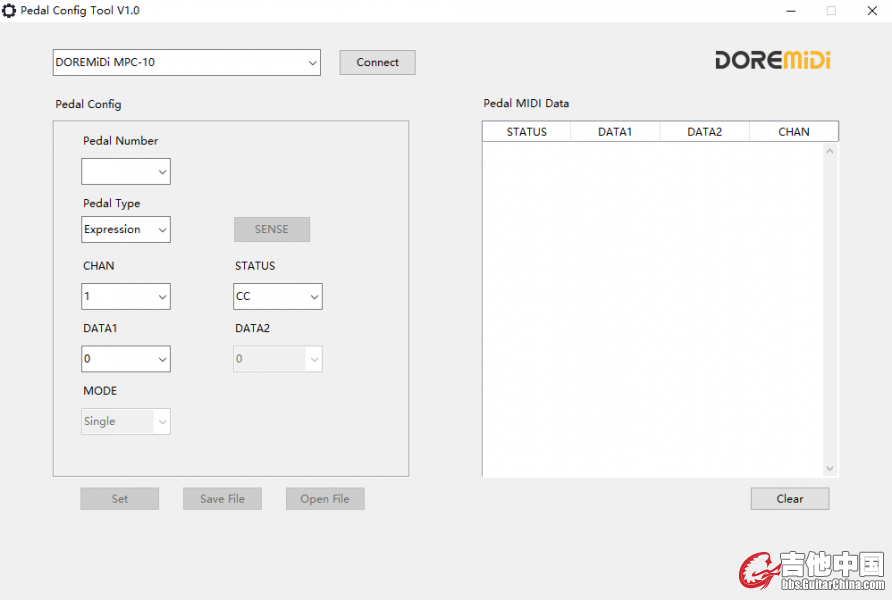Open the DATA1 value dropdown
The image size is (892, 600).
[x=126, y=359]
